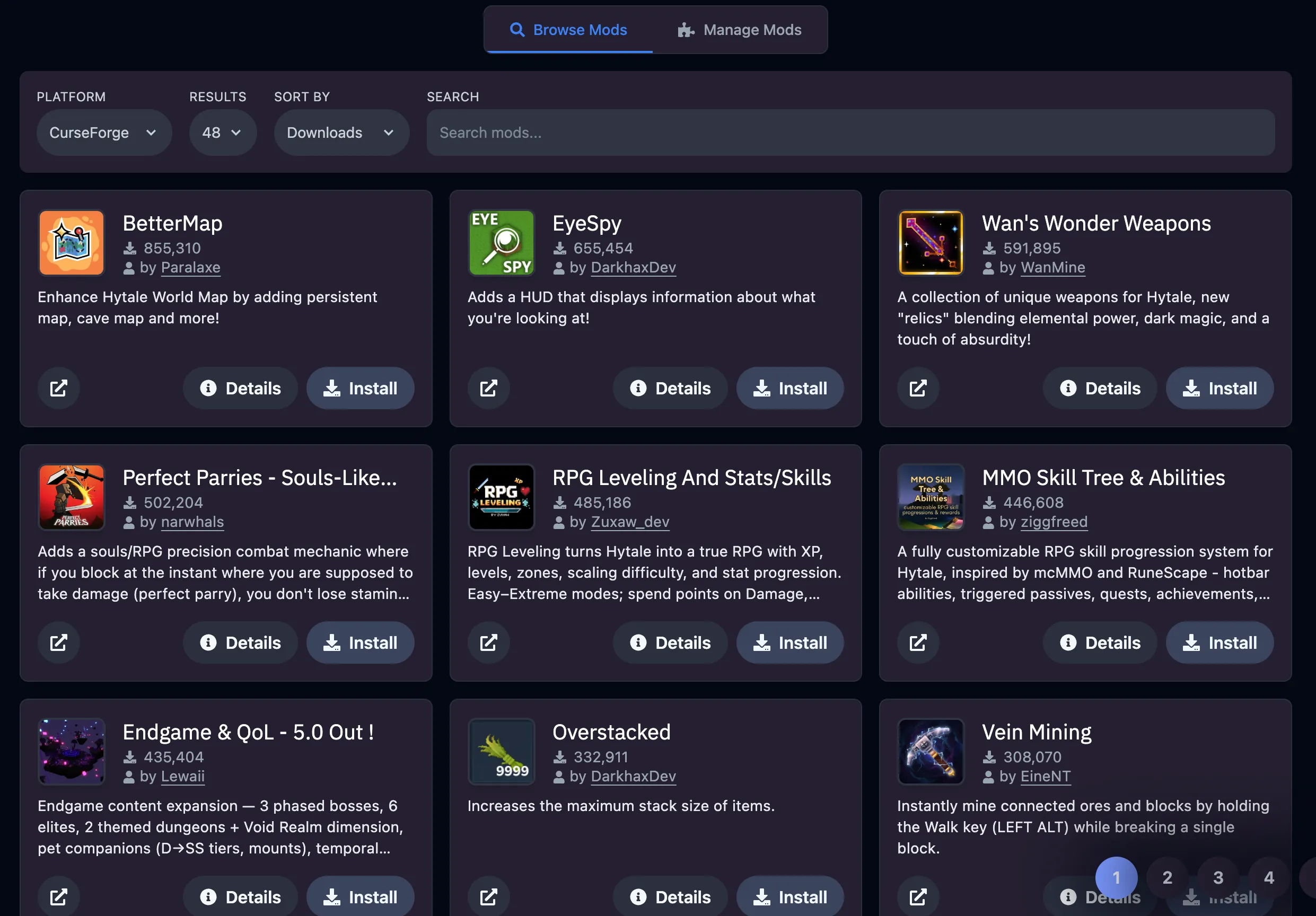1316x916 pixels.
Task: Go to pagination page 1
Action: pos(1116,877)
